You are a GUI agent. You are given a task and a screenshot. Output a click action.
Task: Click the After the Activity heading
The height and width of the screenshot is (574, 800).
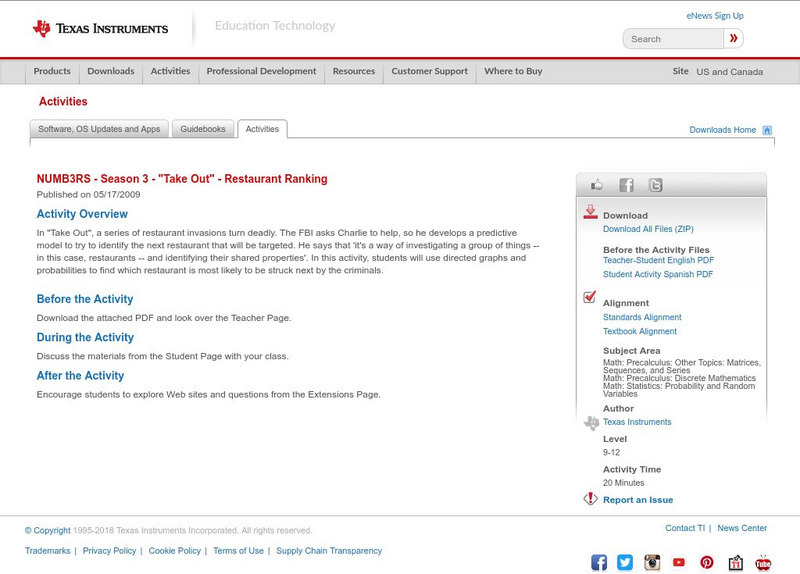click(x=80, y=376)
